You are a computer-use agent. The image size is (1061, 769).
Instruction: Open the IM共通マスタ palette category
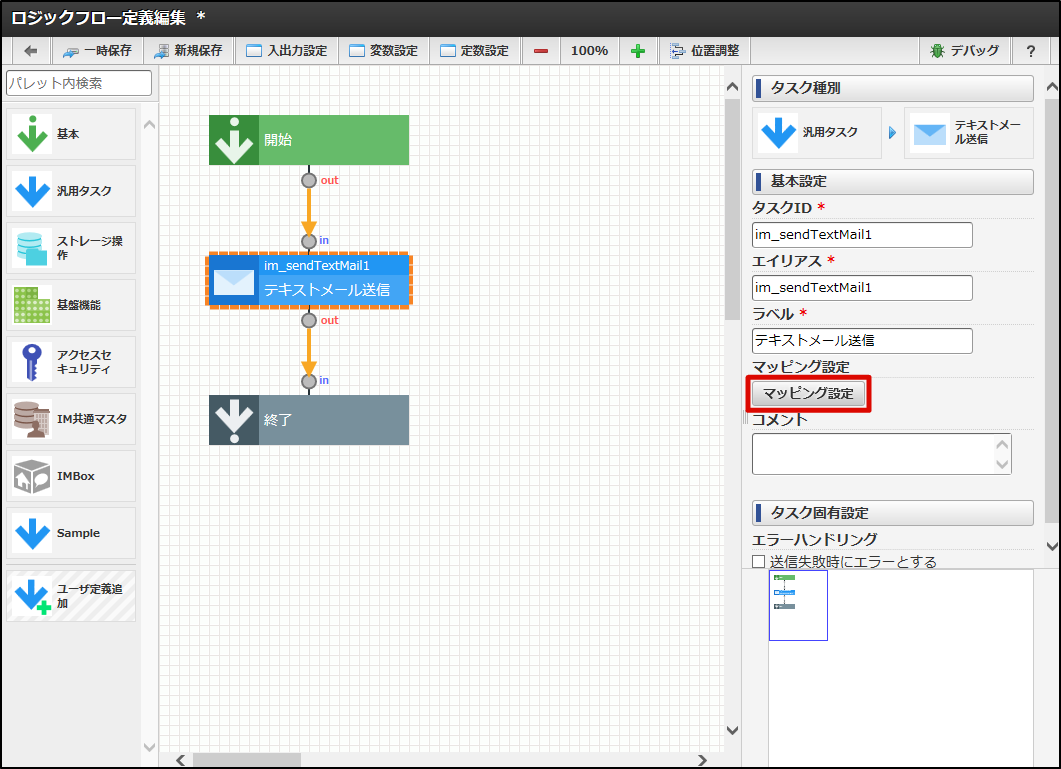point(71,419)
